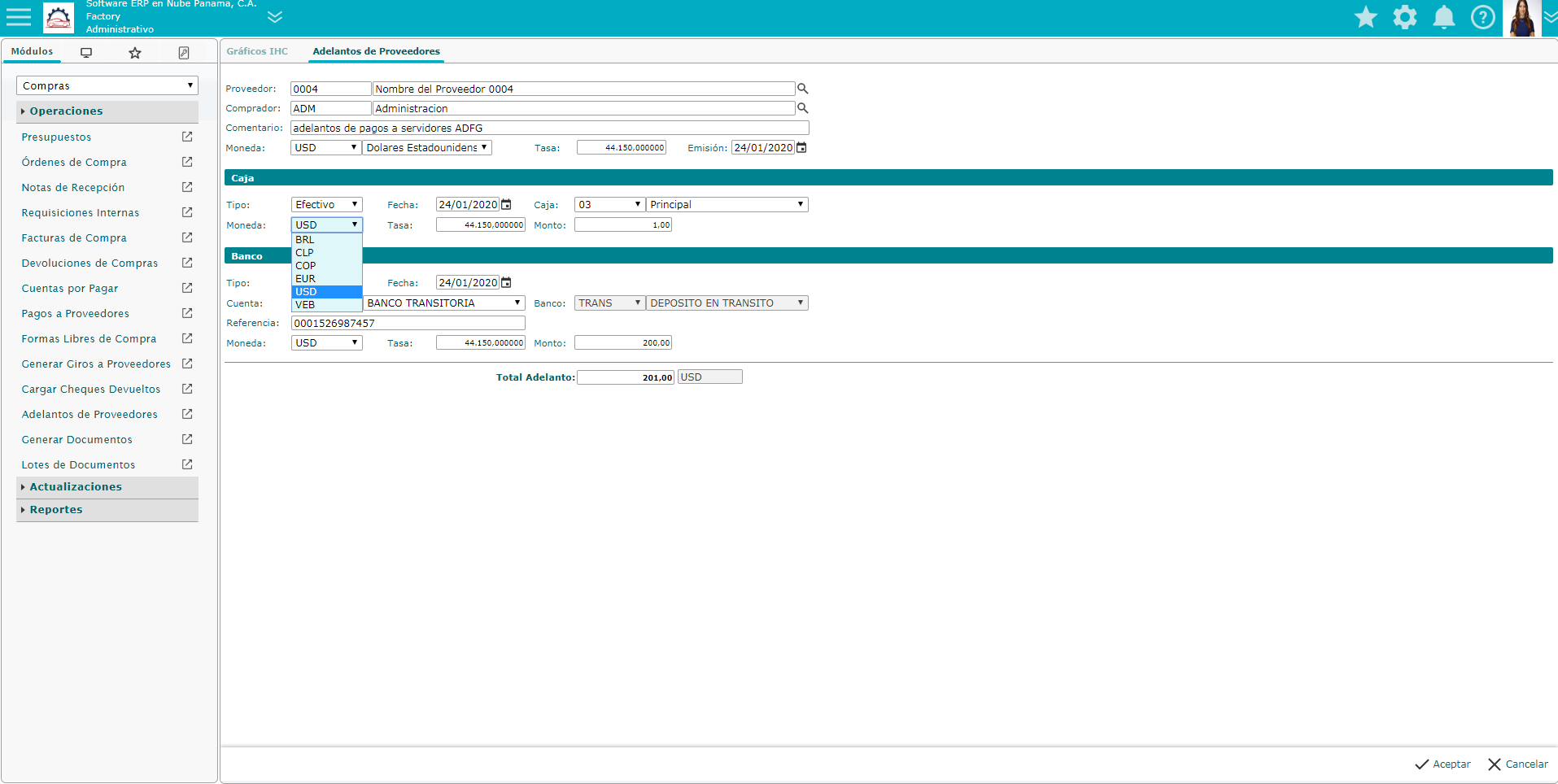Click the Aceptar button
The width and height of the screenshot is (1558, 784).
(1442, 764)
